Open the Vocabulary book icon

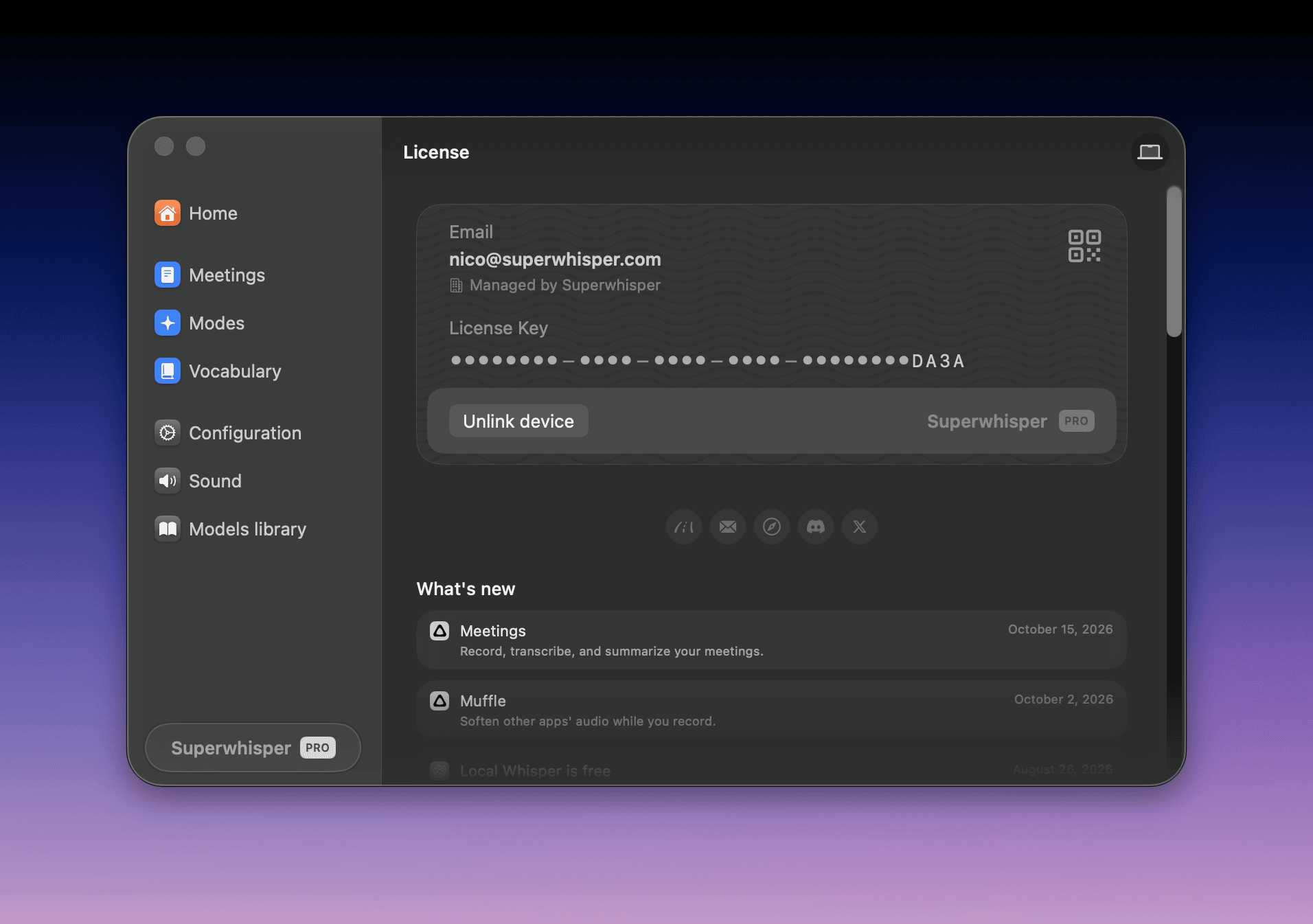click(168, 371)
